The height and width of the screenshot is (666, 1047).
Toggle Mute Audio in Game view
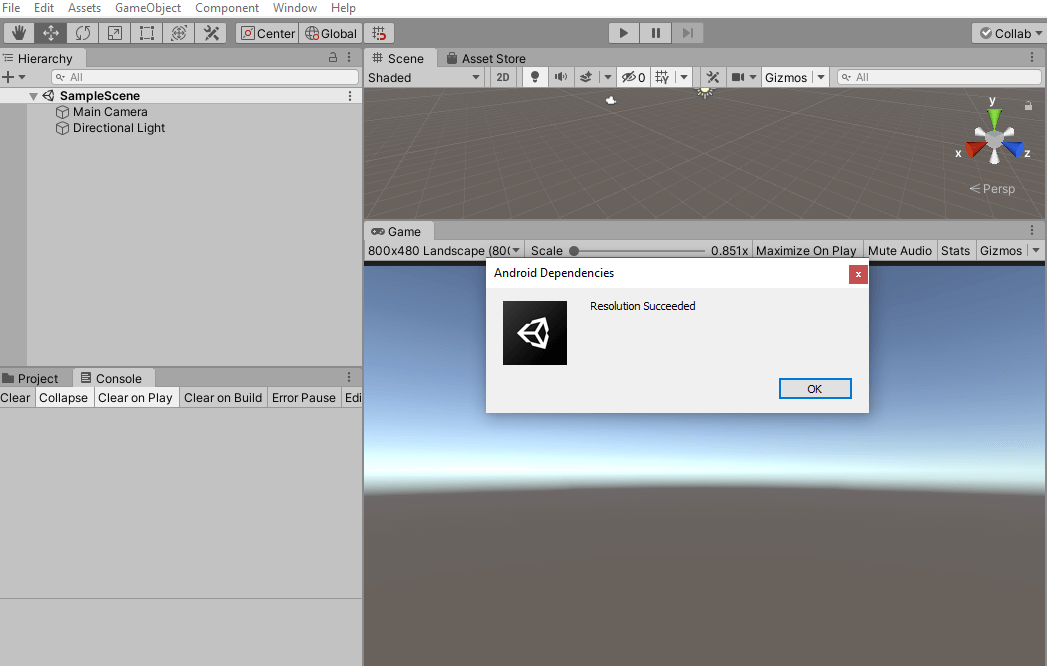tap(899, 251)
